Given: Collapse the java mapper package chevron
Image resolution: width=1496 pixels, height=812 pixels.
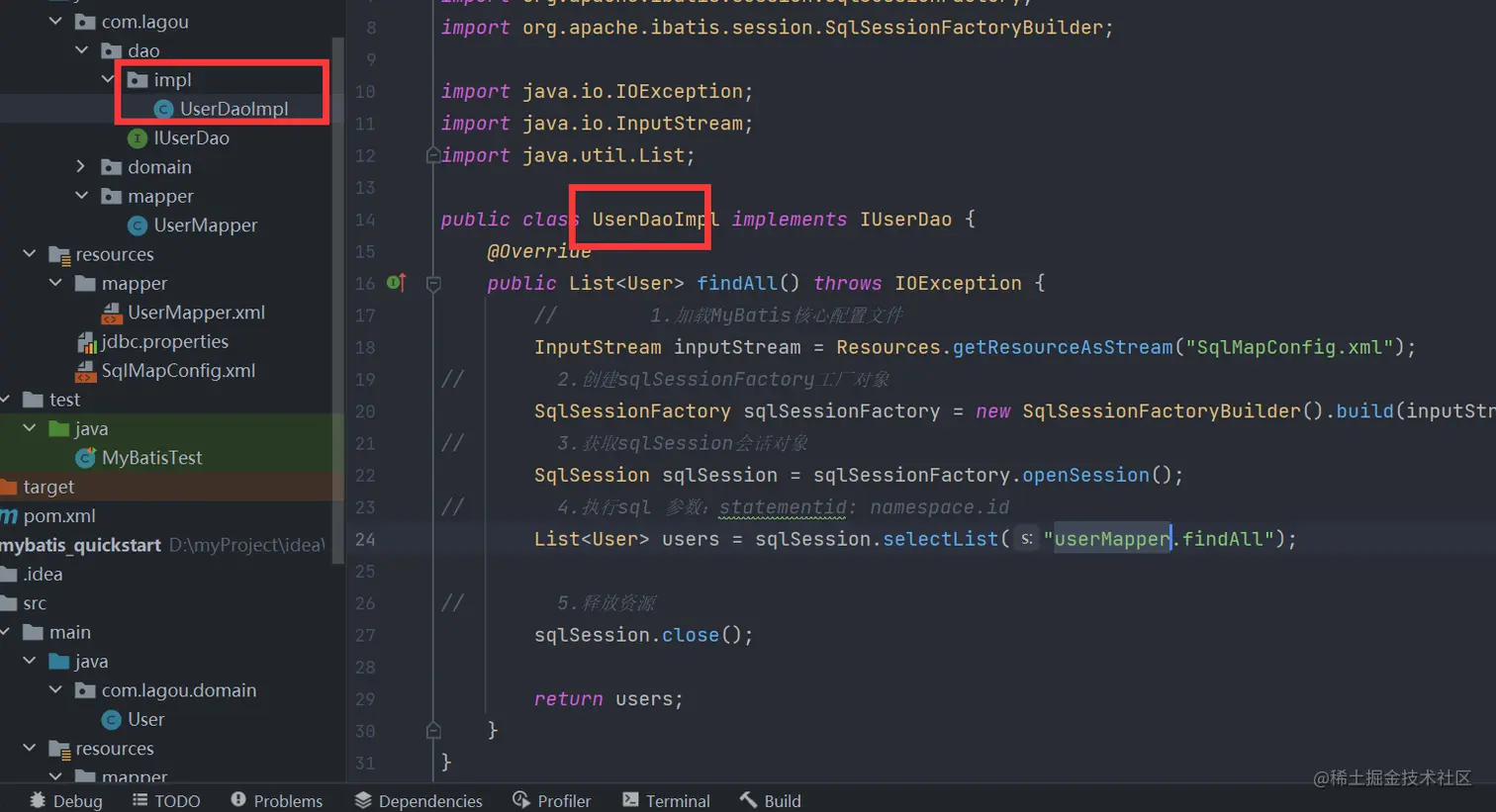Looking at the screenshot, I should click(x=81, y=196).
